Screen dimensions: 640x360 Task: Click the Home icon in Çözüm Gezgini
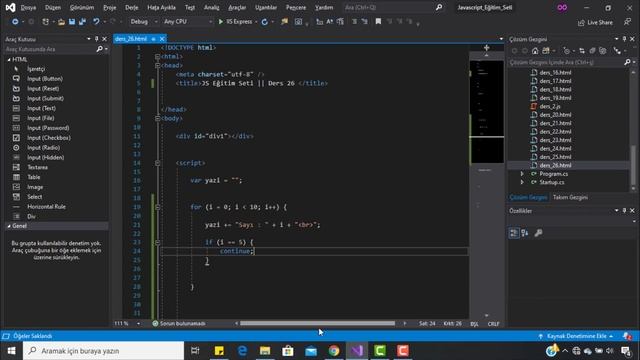535,51
